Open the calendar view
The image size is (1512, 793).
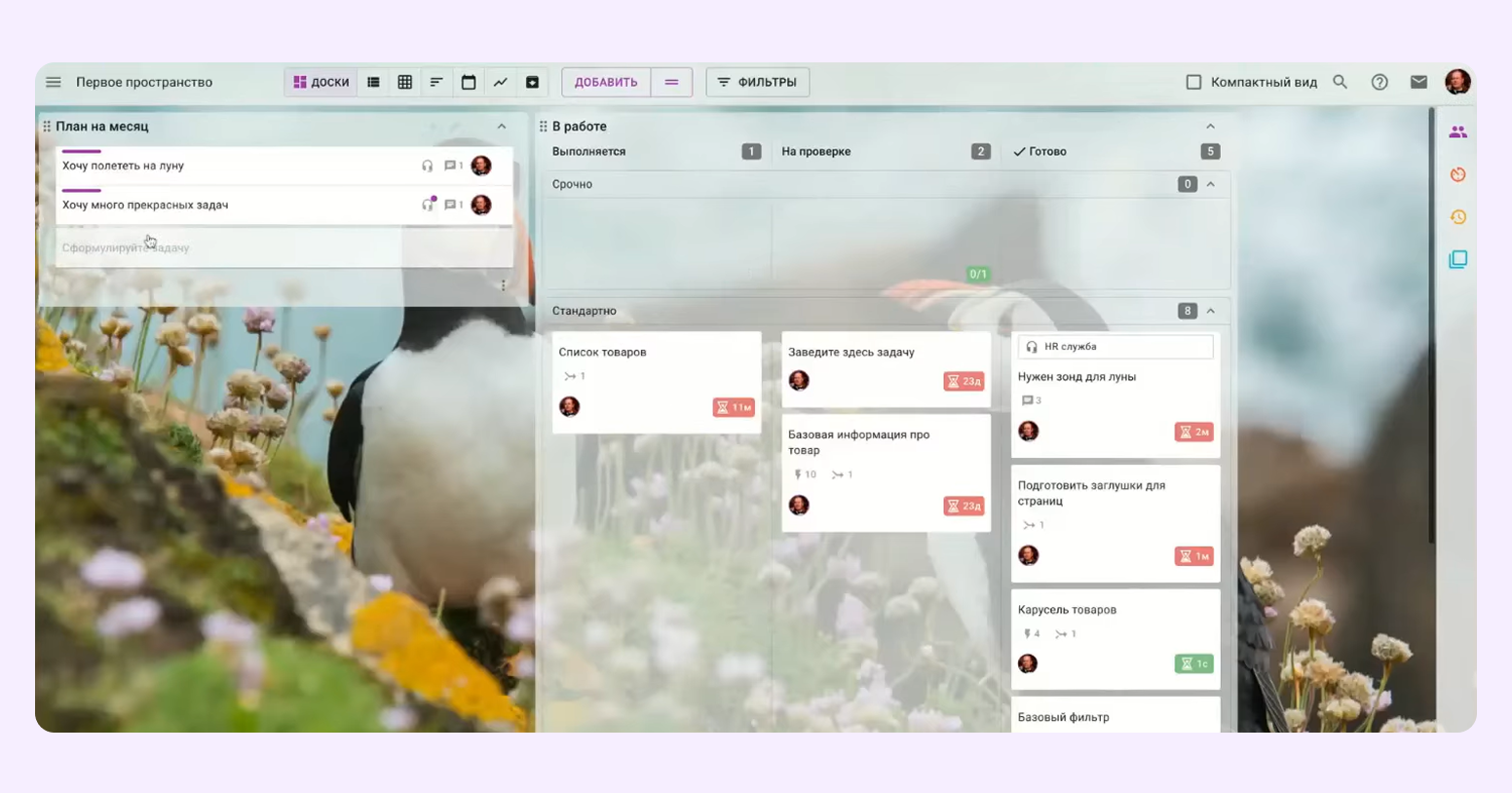click(469, 82)
